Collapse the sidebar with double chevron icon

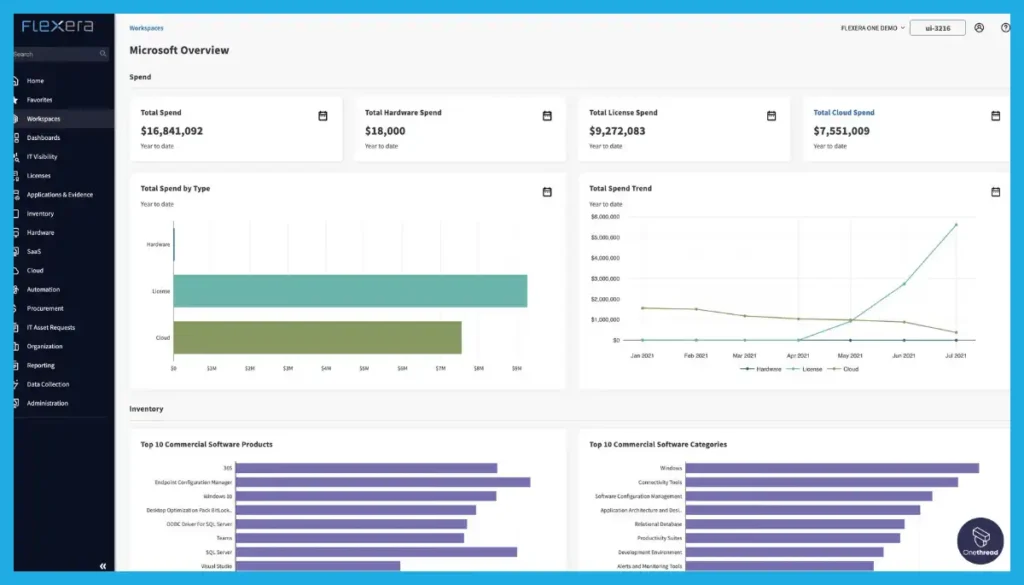pos(103,566)
